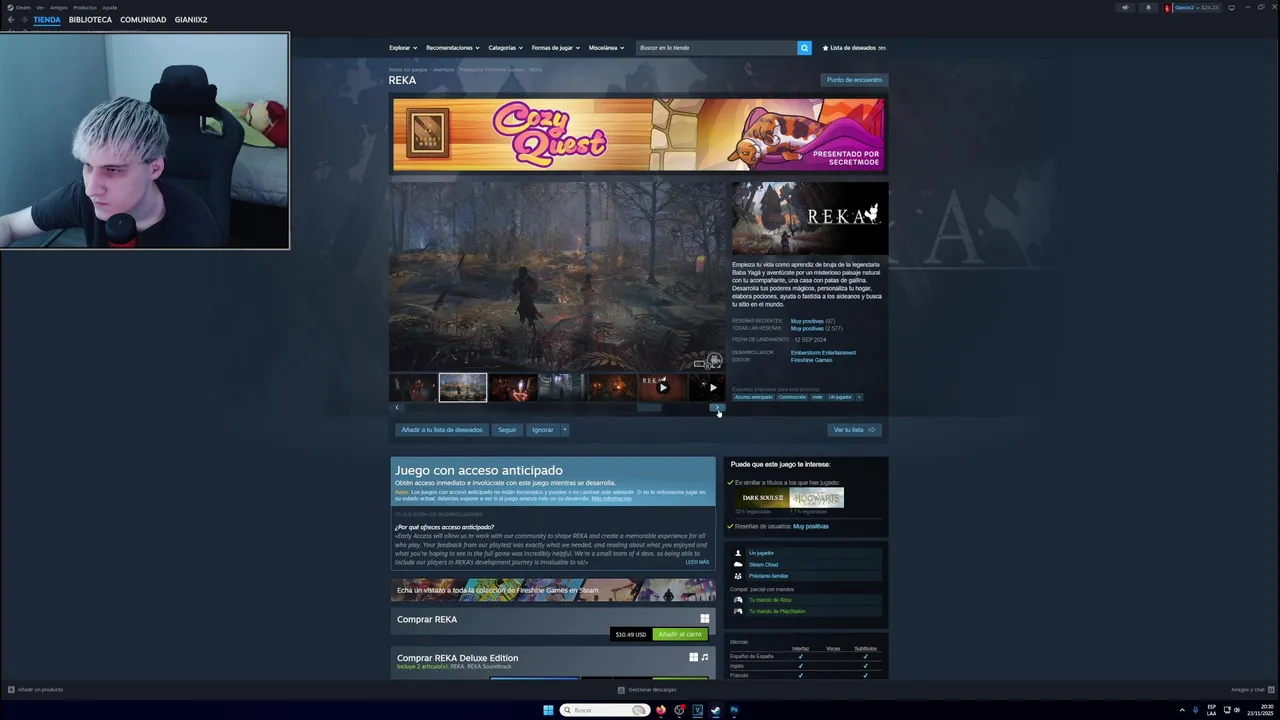The image size is (1280, 720).
Task: Expand LEER MÁS in early access description
Action: 697,562
